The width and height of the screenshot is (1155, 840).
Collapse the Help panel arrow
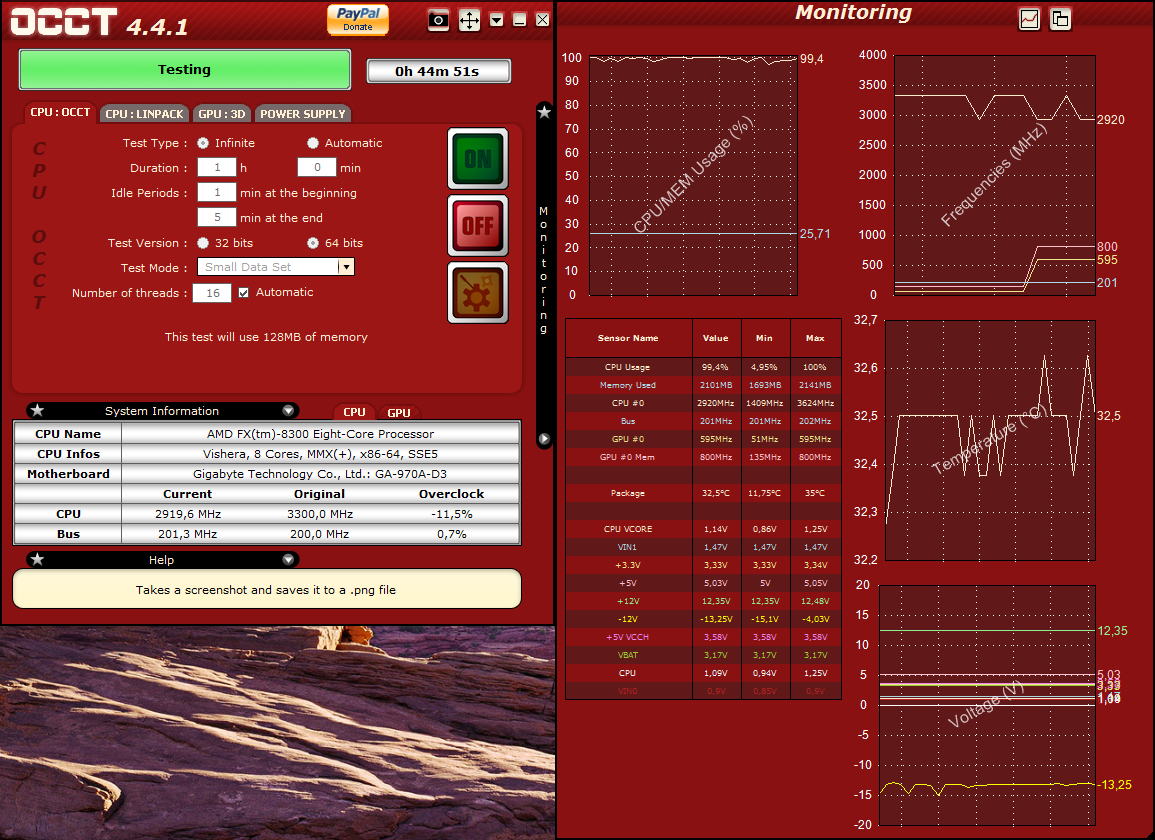[x=288, y=559]
